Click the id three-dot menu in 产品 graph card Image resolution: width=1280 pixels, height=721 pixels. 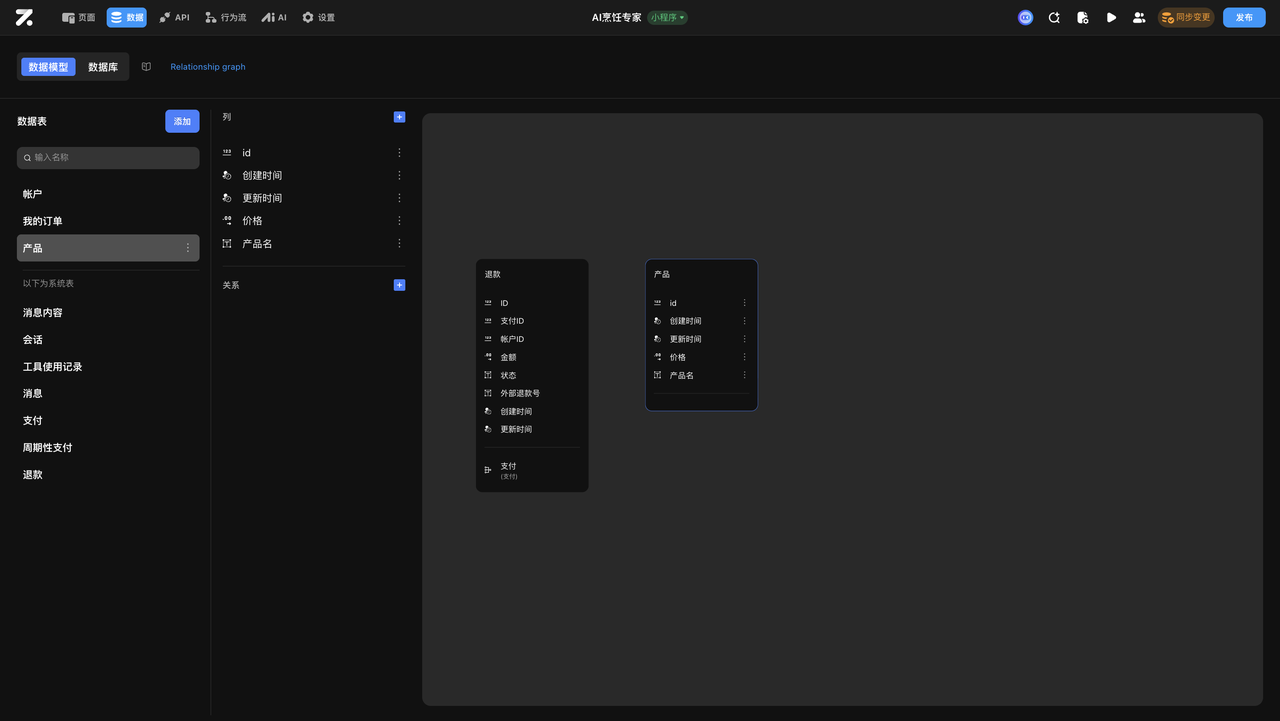(744, 303)
